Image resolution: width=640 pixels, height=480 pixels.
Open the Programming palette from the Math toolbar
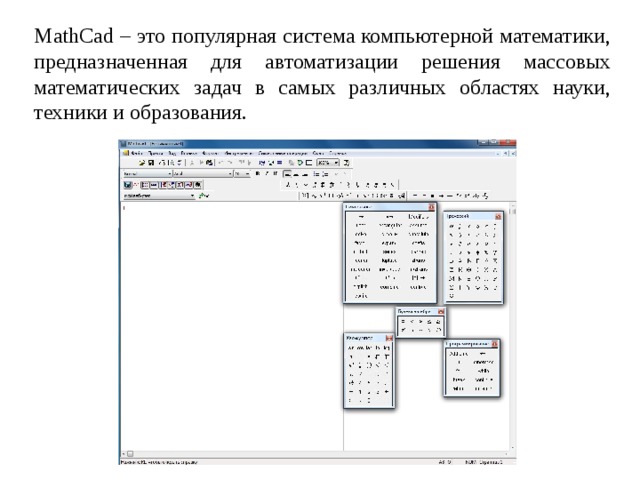(x=180, y=185)
